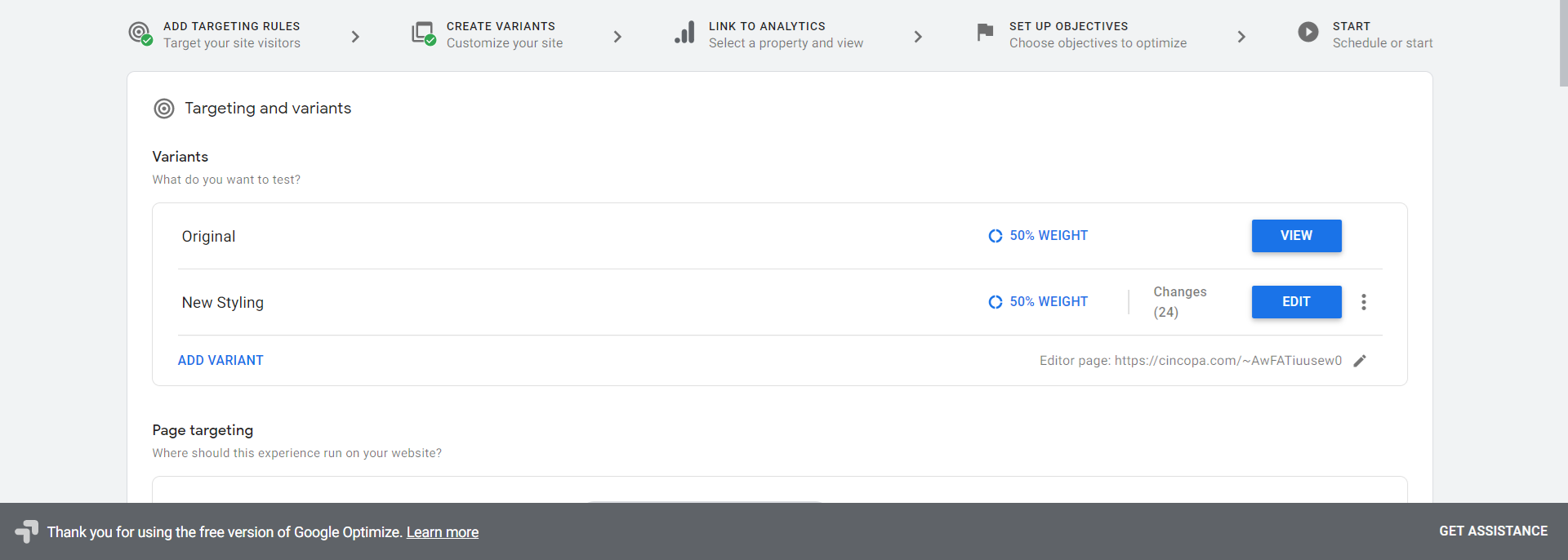1568x560 pixels.
Task: Click chevron after Create Variants step
Action: [x=617, y=37]
